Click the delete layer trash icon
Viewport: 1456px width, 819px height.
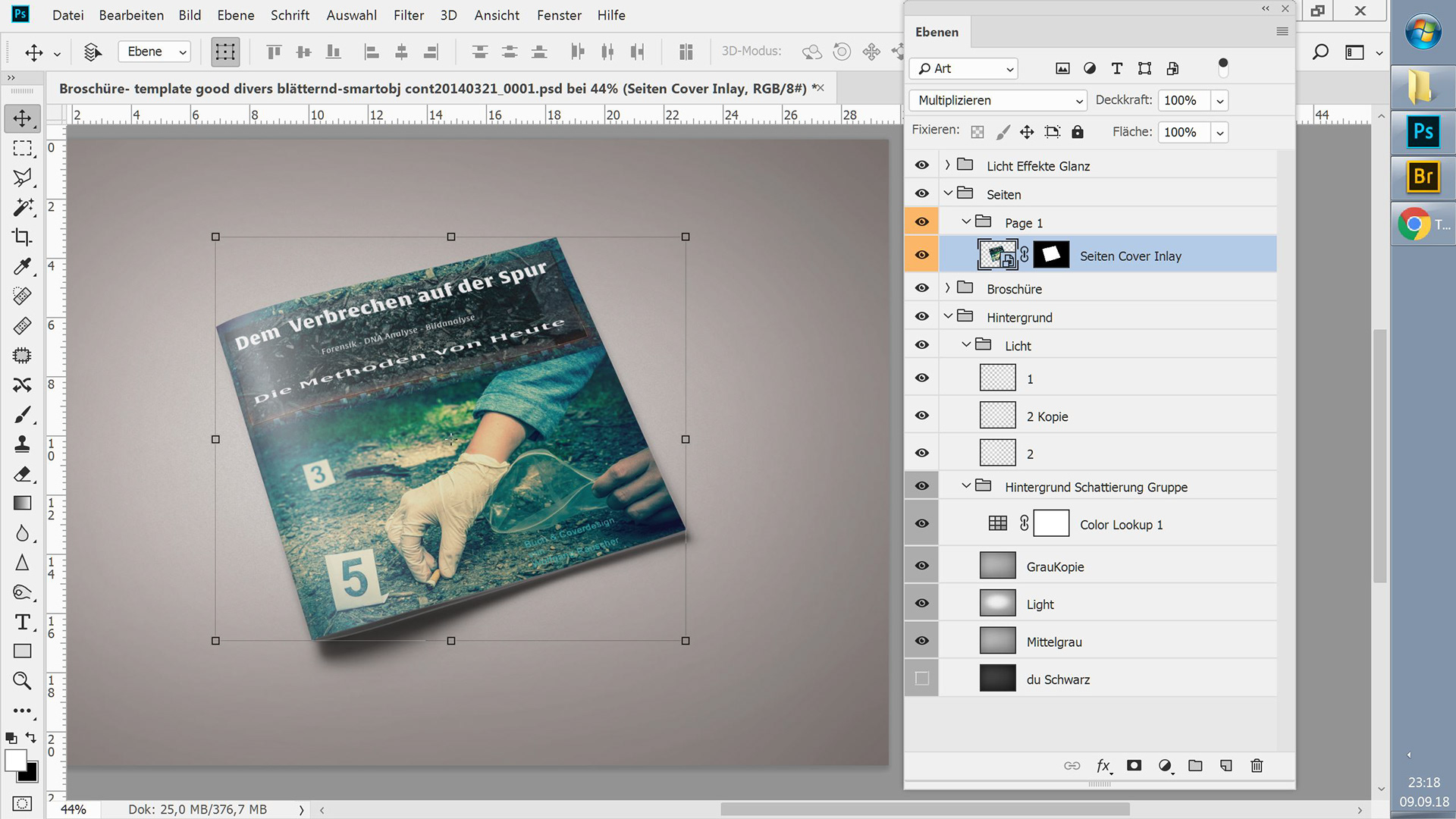pos(1257,766)
